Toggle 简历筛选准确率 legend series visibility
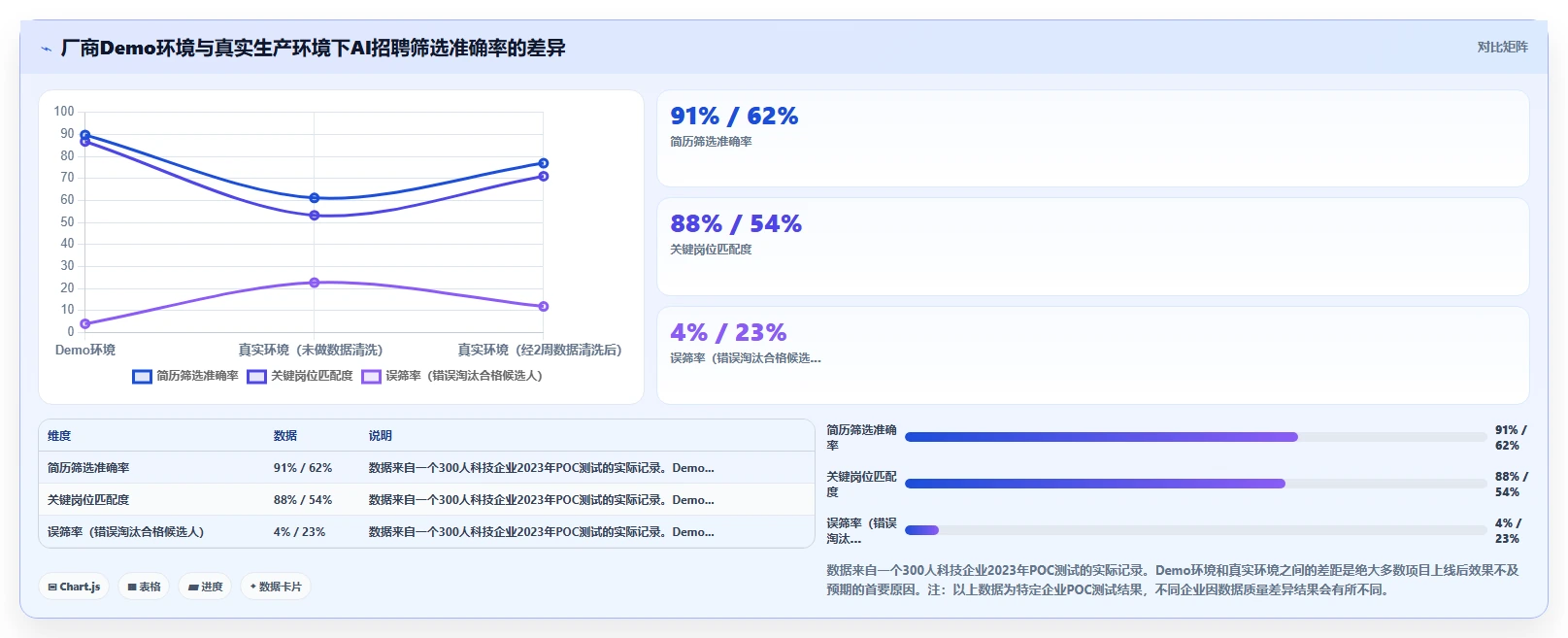The height and width of the screenshot is (638, 1568). [x=185, y=376]
